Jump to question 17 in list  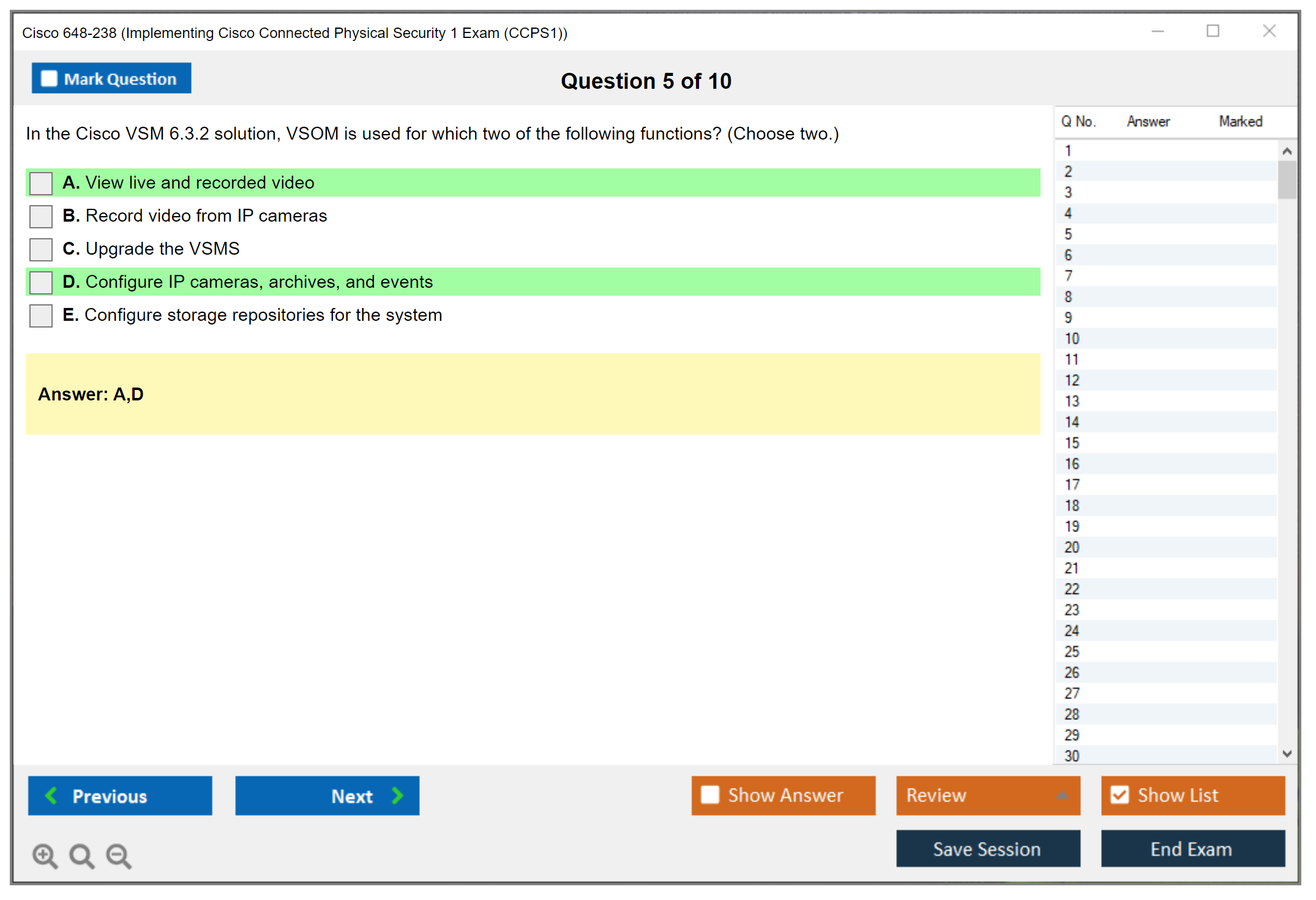pos(1072,485)
